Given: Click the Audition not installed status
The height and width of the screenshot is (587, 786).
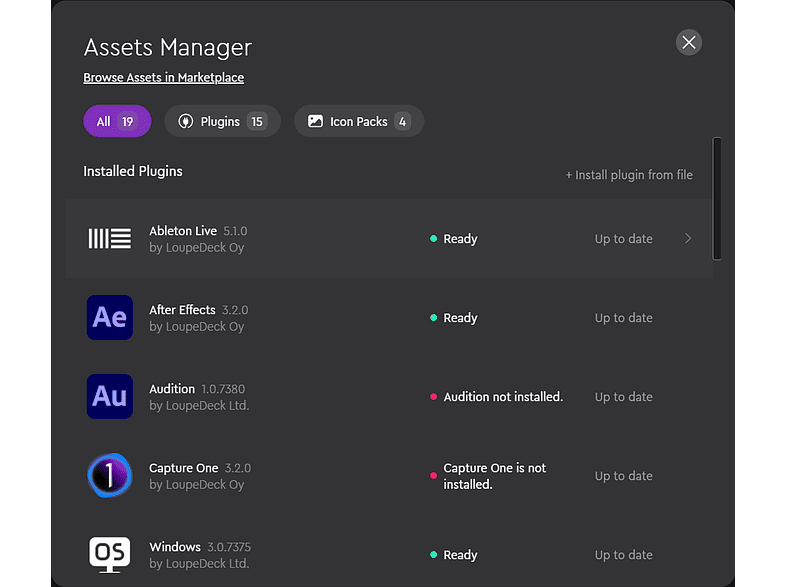Looking at the screenshot, I should pos(503,397).
